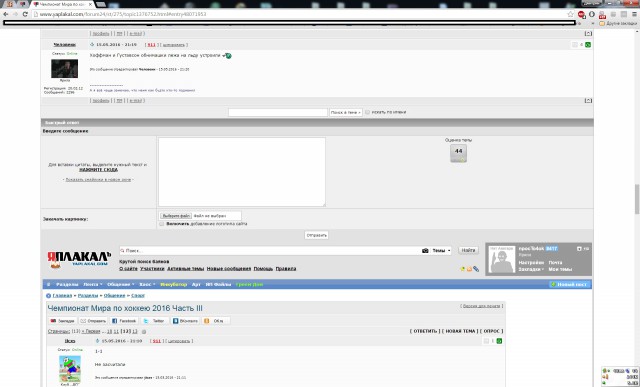Click the Выберите файл upload button

[x=176, y=216]
